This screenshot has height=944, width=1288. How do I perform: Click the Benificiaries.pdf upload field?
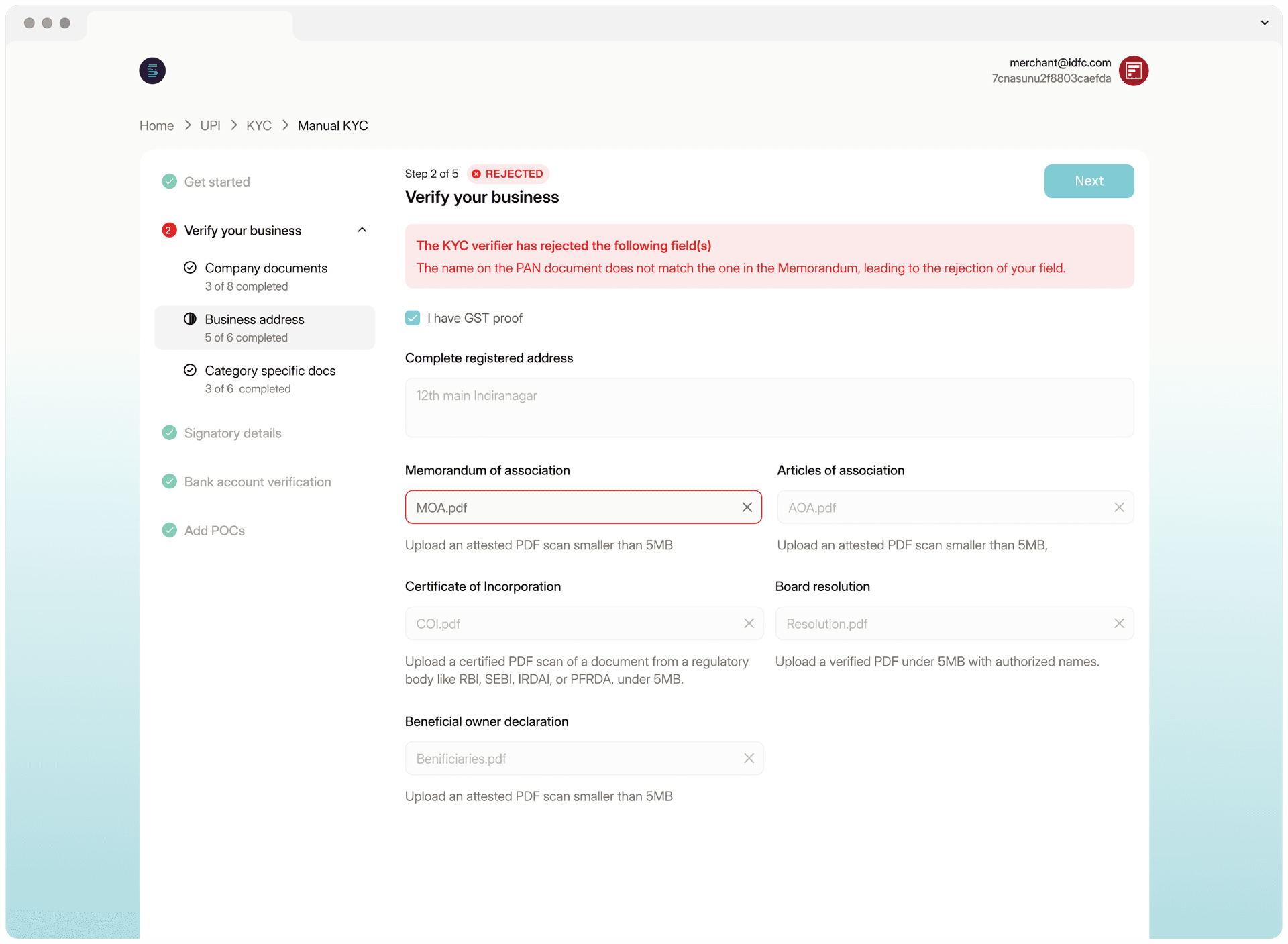584,758
